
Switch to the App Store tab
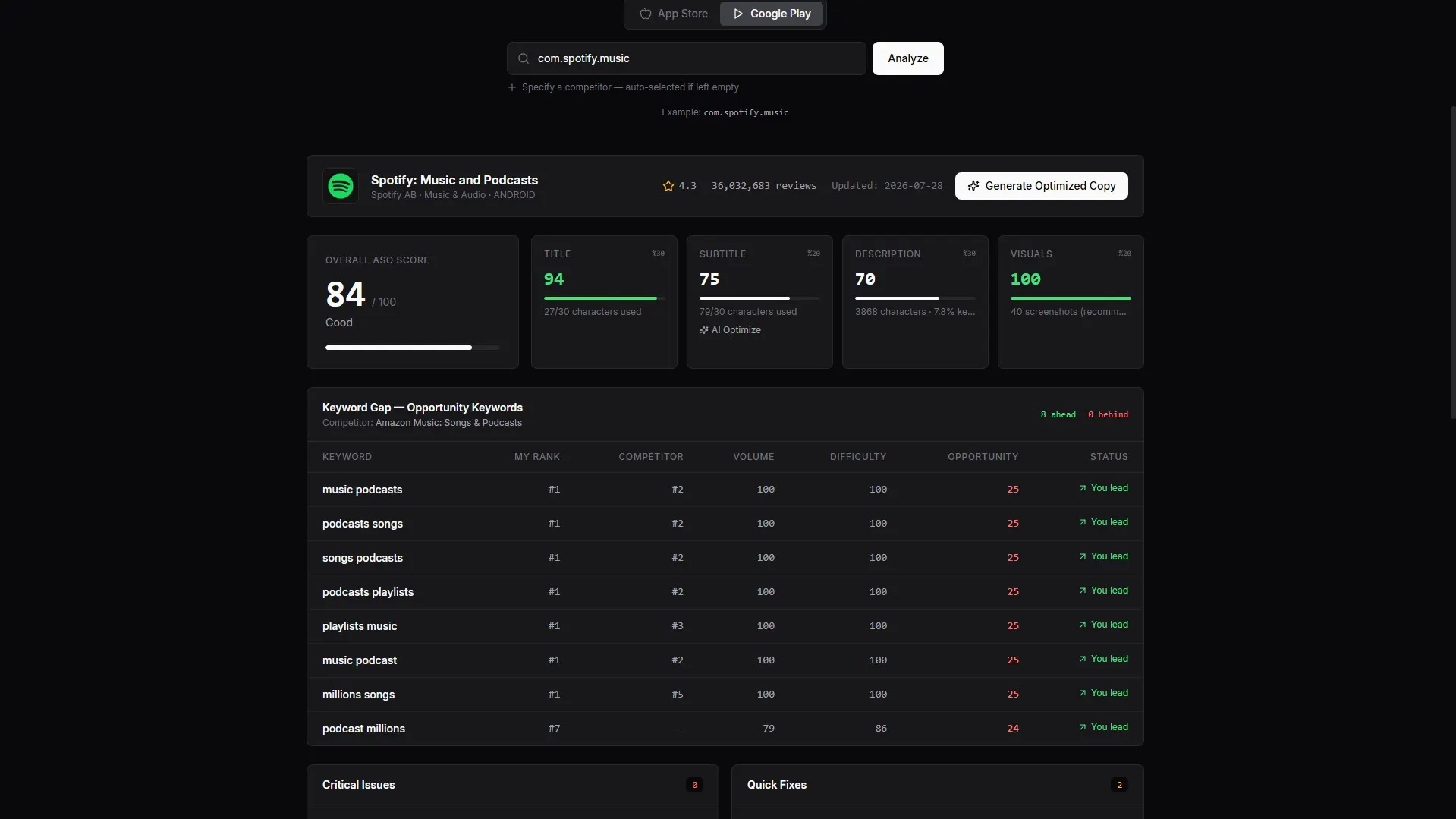(673, 14)
